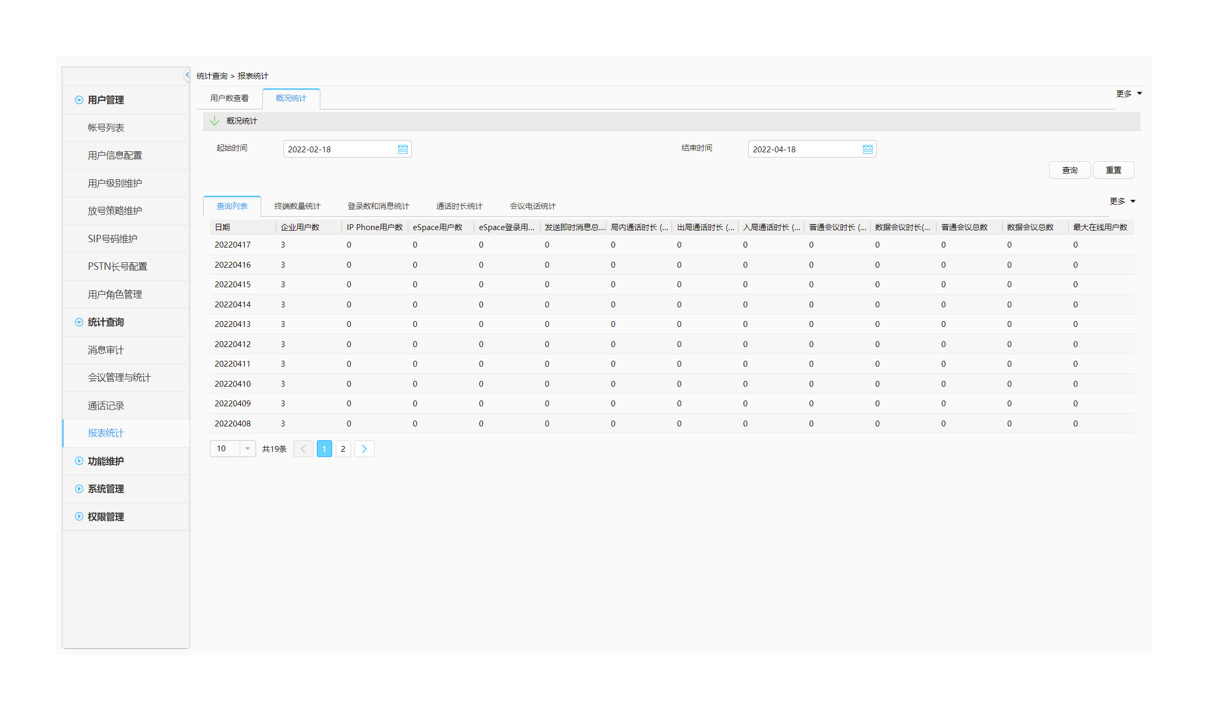Screen dimensions: 1206x704
Task: Open the top 更多 dropdown near tabs
Action: click(1128, 94)
